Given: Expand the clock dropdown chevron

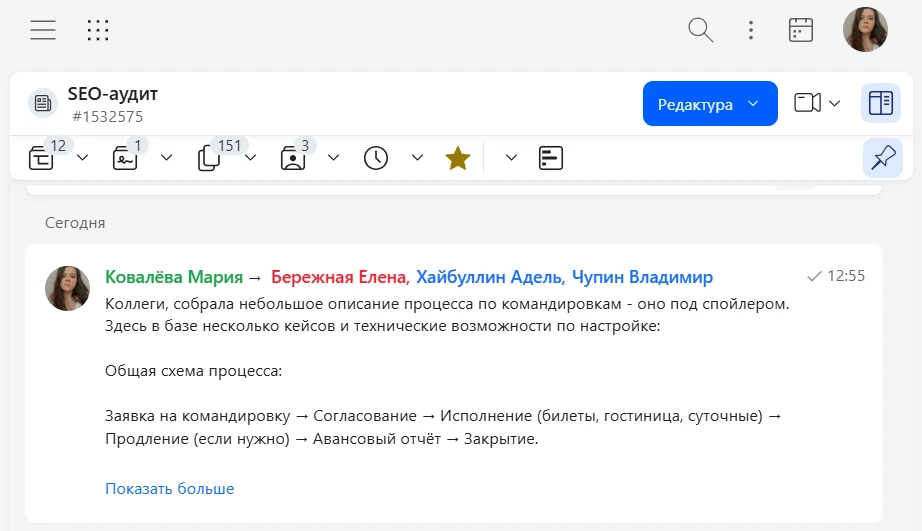Looking at the screenshot, I should coord(417,158).
